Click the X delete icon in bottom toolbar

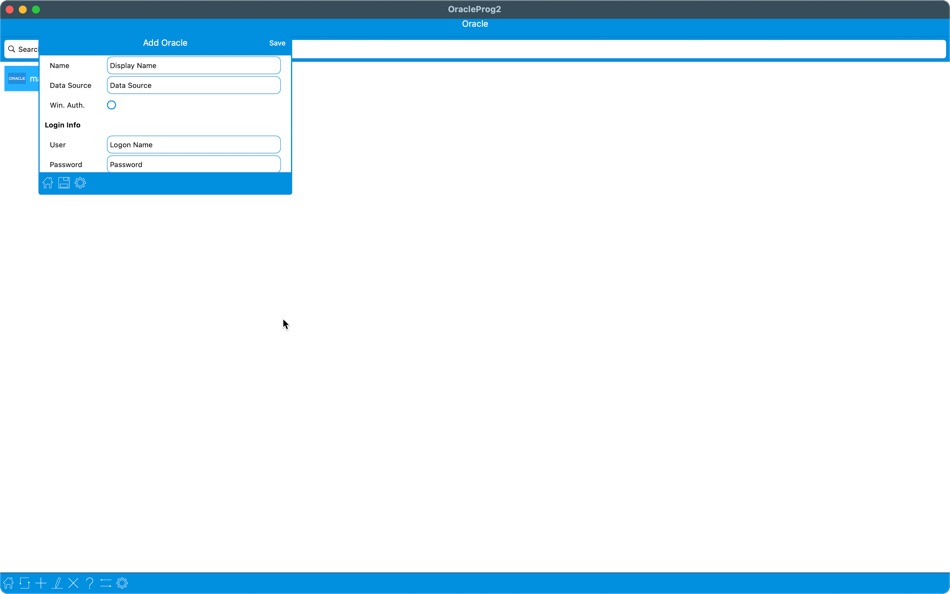(x=73, y=583)
